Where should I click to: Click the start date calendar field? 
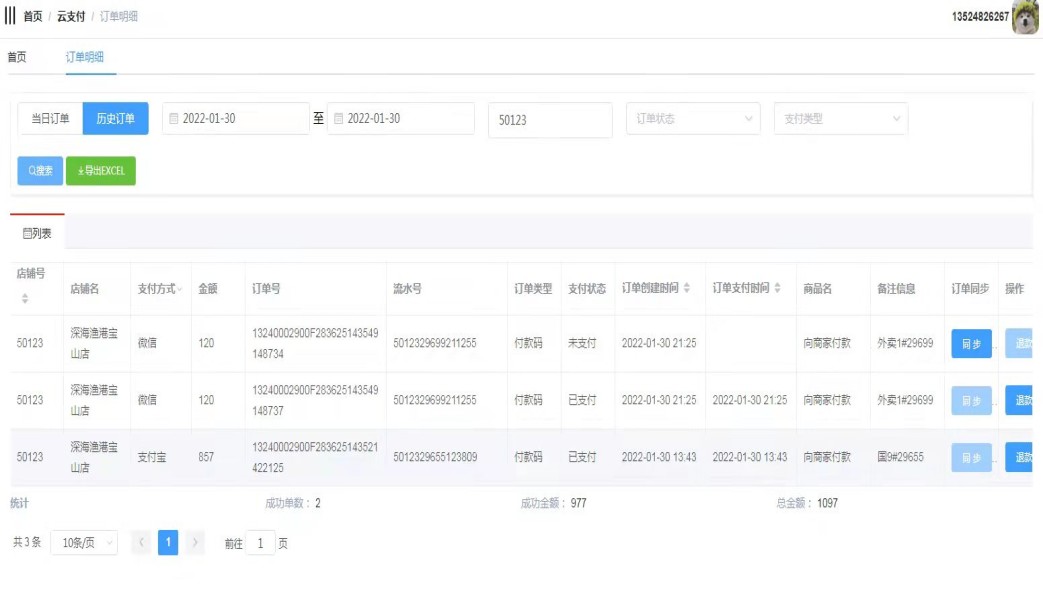coord(235,119)
